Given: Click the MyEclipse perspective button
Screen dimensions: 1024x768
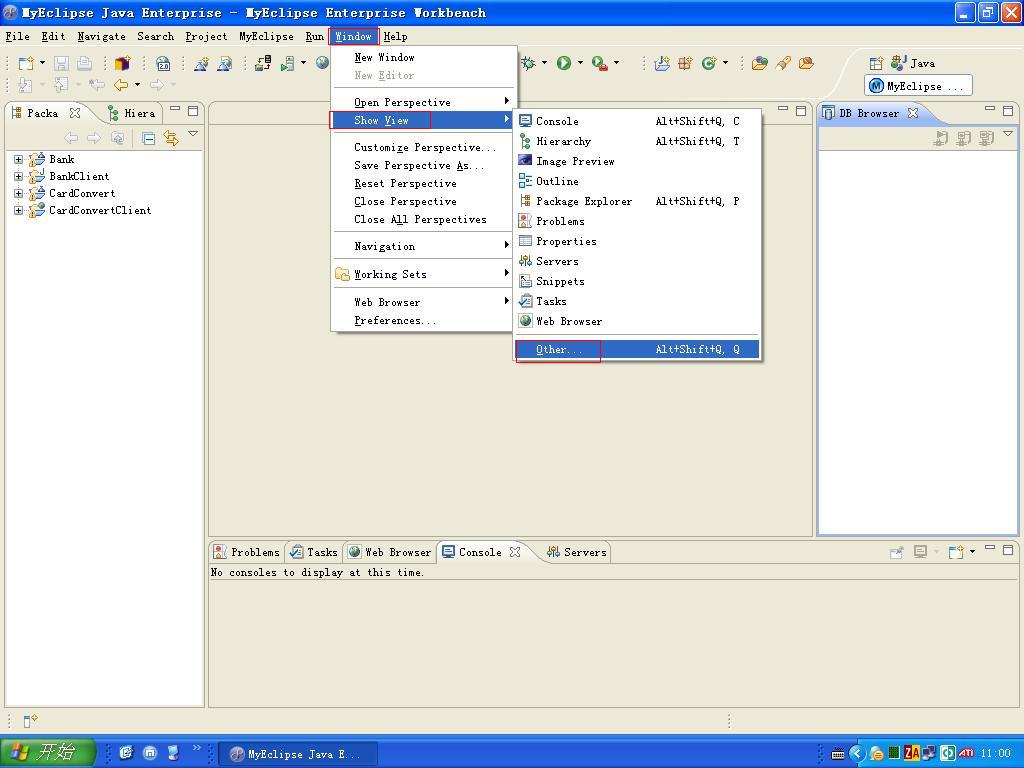Looking at the screenshot, I should 918,86.
